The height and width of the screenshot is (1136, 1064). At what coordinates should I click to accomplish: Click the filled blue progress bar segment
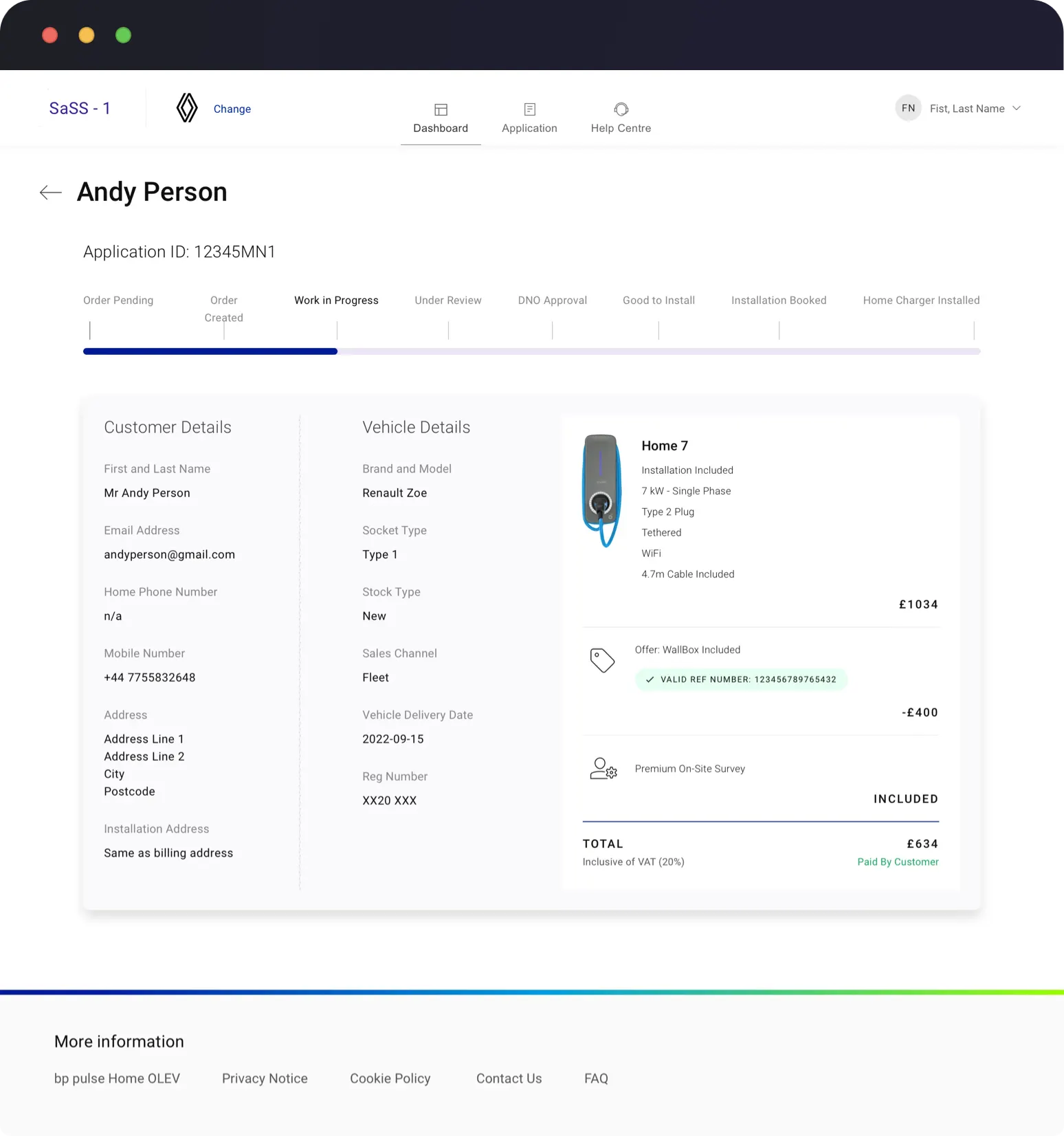coord(210,351)
